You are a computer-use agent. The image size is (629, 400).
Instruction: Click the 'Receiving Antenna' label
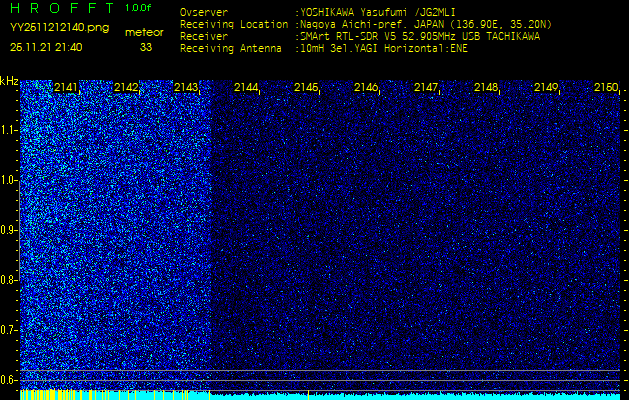(x=231, y=49)
